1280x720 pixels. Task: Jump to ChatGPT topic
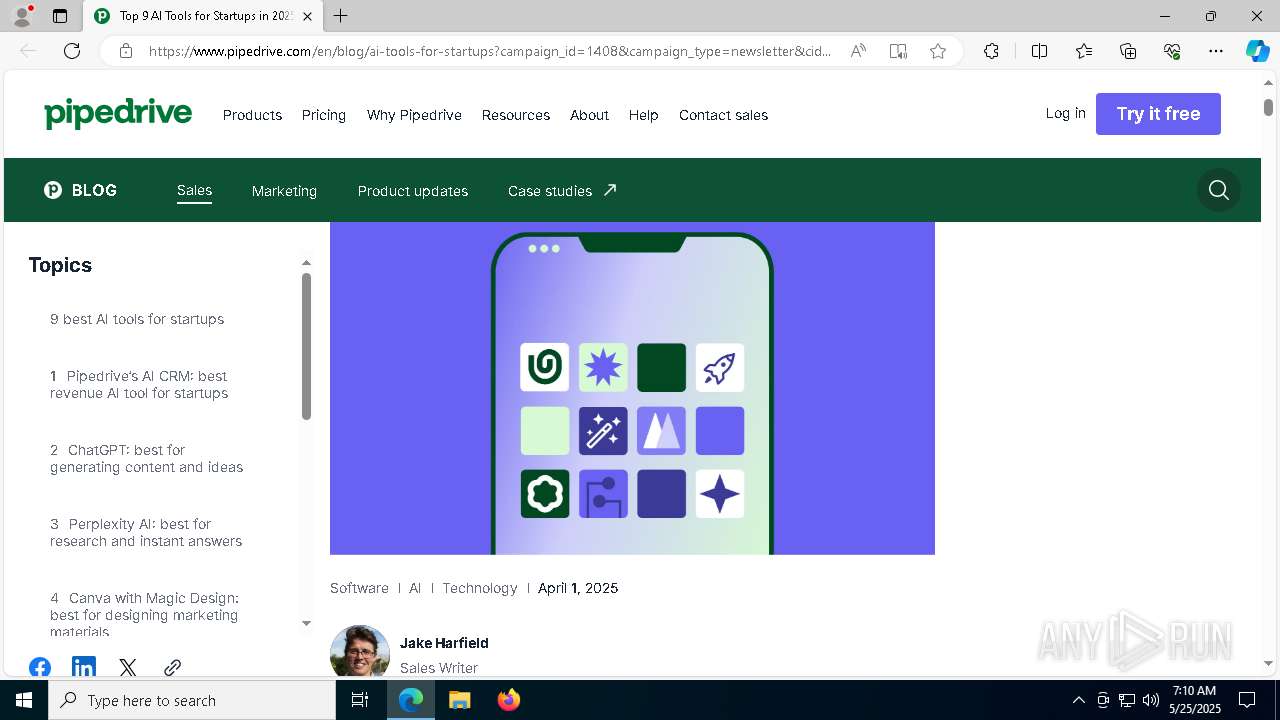point(146,458)
